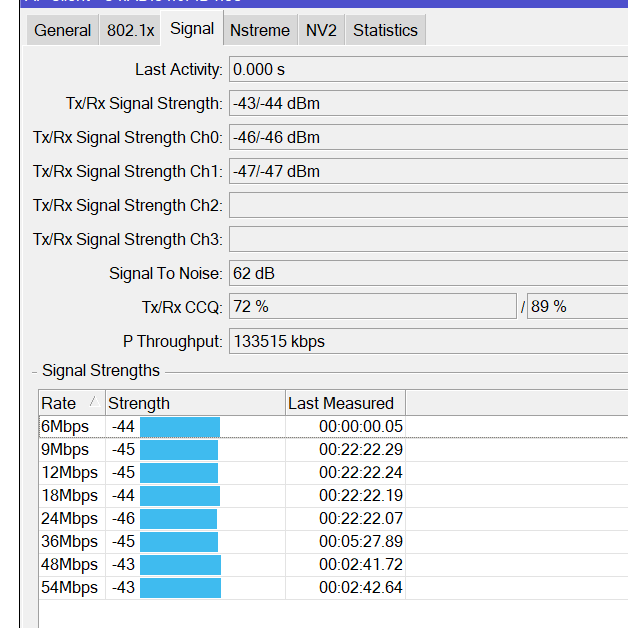The image size is (628, 628).
Task: Click the Tx CCQ 72 % field
Action: pyautogui.click(x=372, y=307)
